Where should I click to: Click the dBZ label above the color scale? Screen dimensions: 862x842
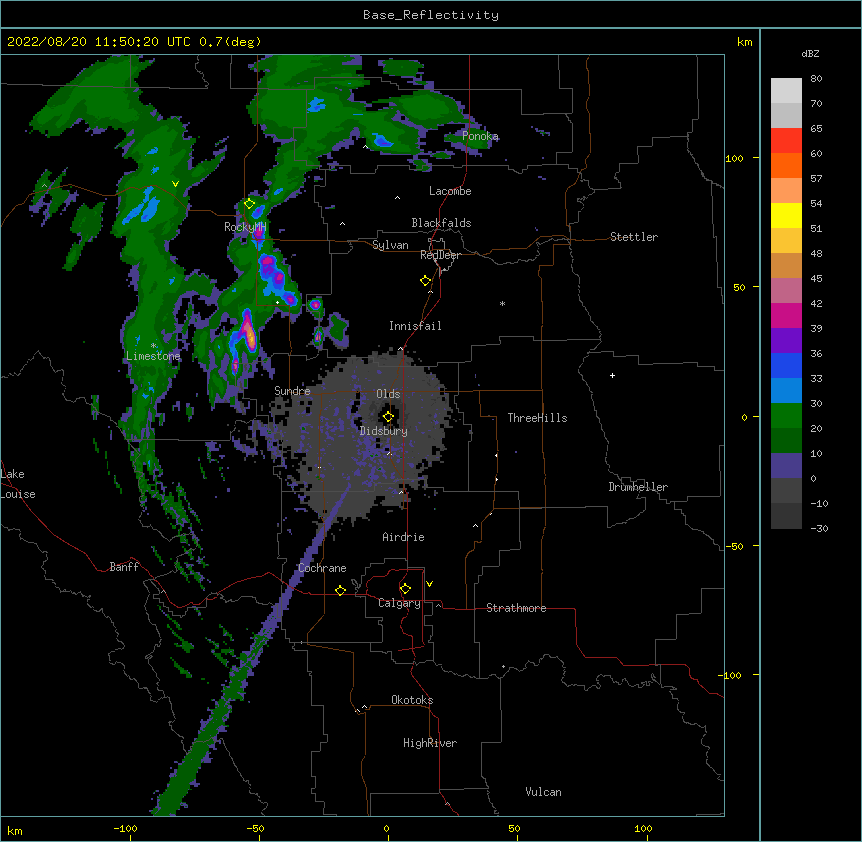(810, 53)
